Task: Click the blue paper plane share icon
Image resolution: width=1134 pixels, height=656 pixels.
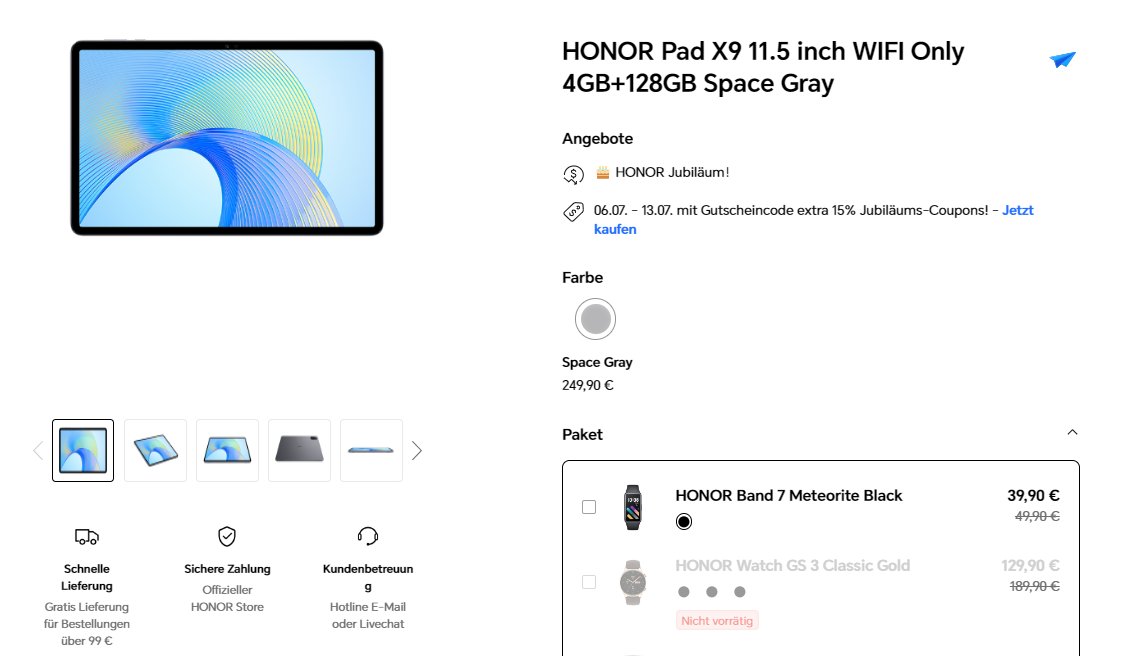Action: click(1062, 59)
